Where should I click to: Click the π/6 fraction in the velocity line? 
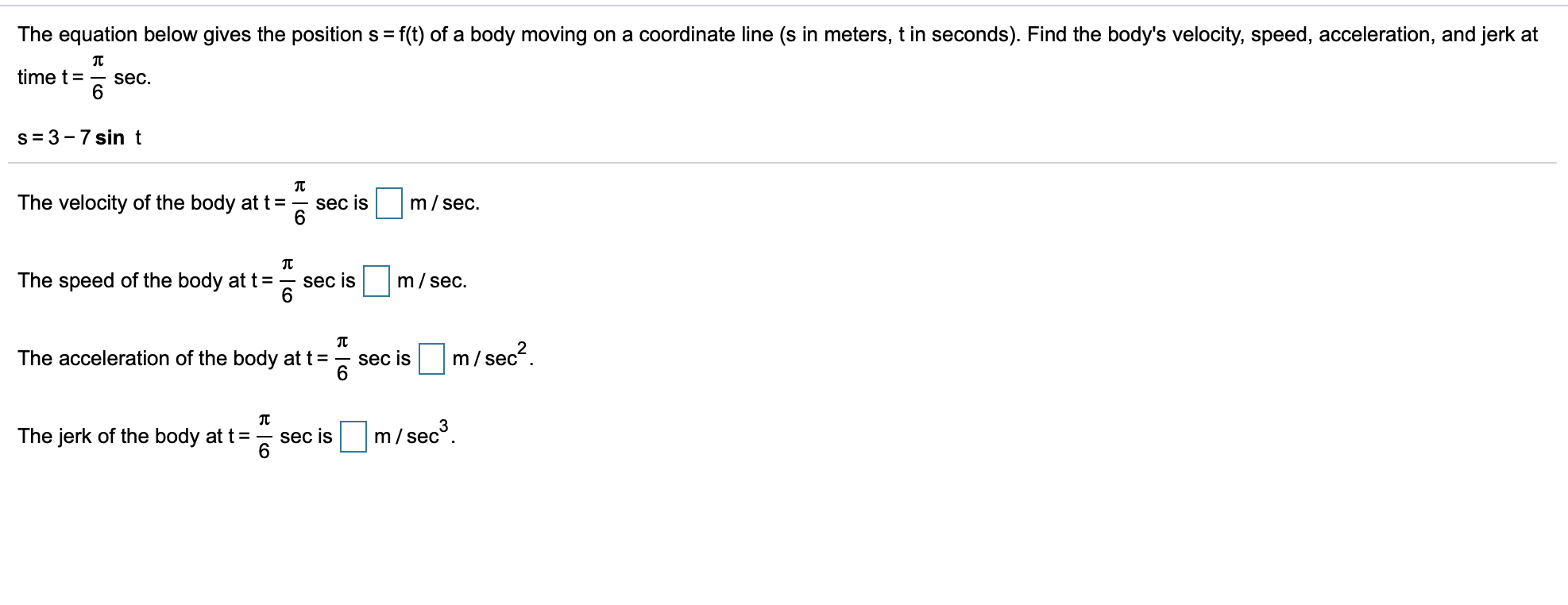point(299,203)
